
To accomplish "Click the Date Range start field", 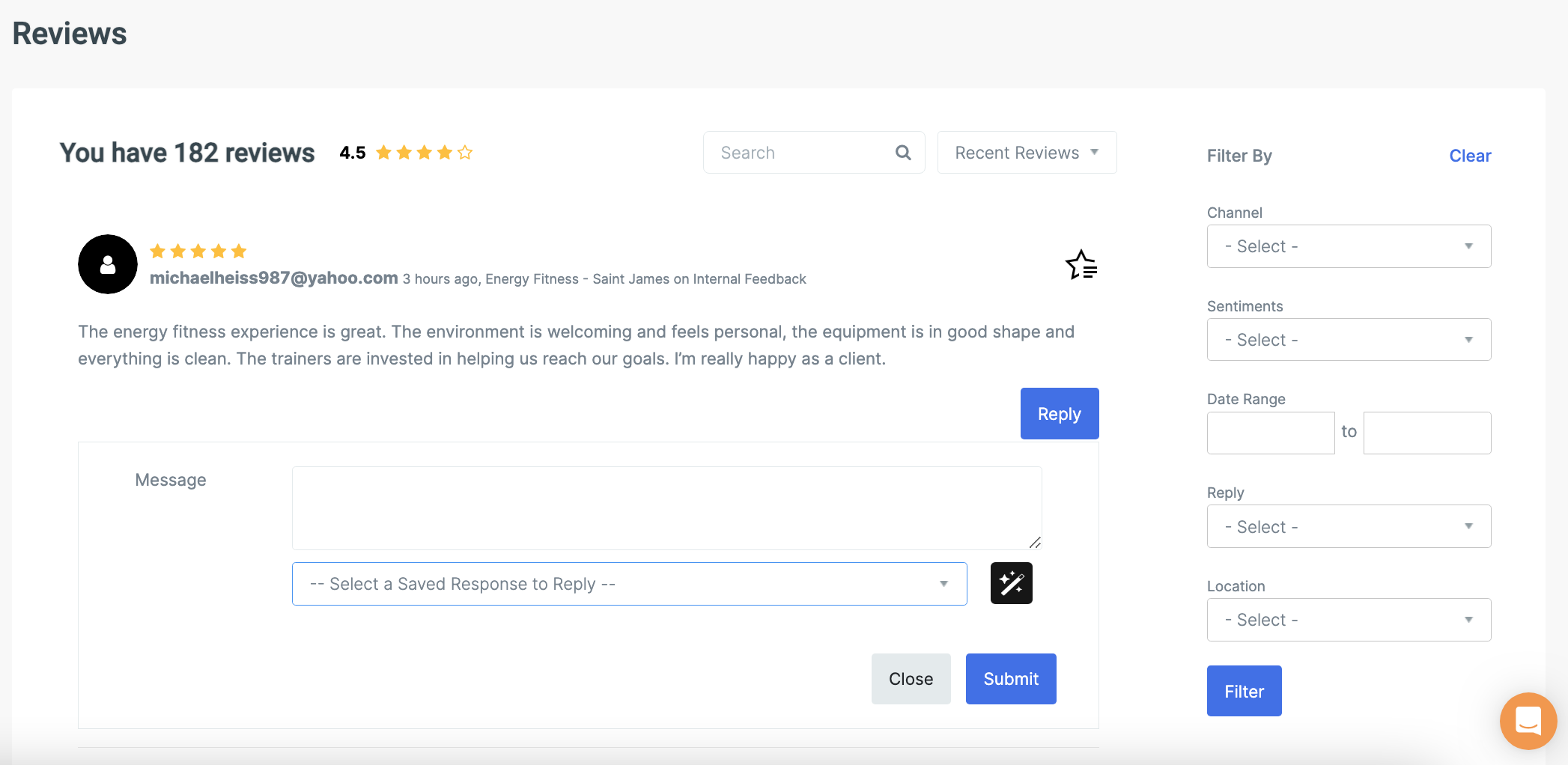I will 1271,433.
